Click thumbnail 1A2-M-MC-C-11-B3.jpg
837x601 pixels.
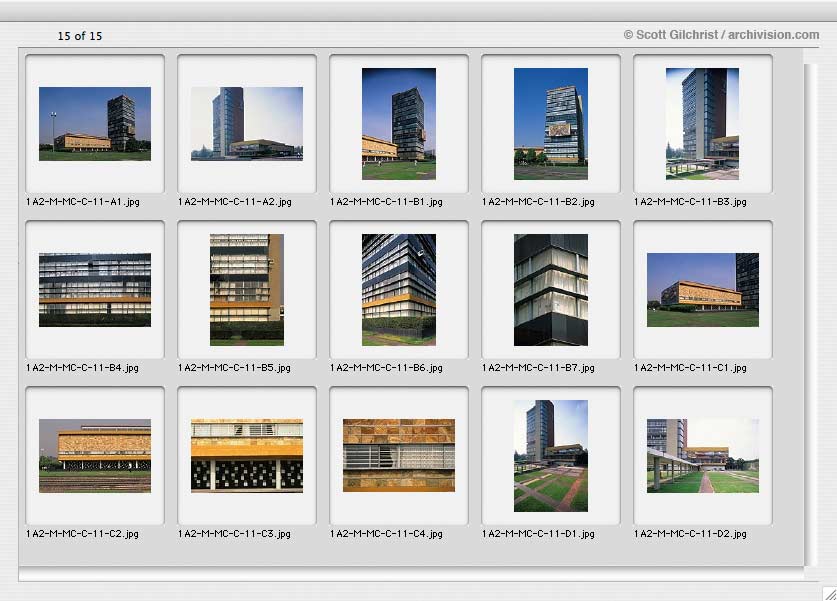(x=702, y=124)
